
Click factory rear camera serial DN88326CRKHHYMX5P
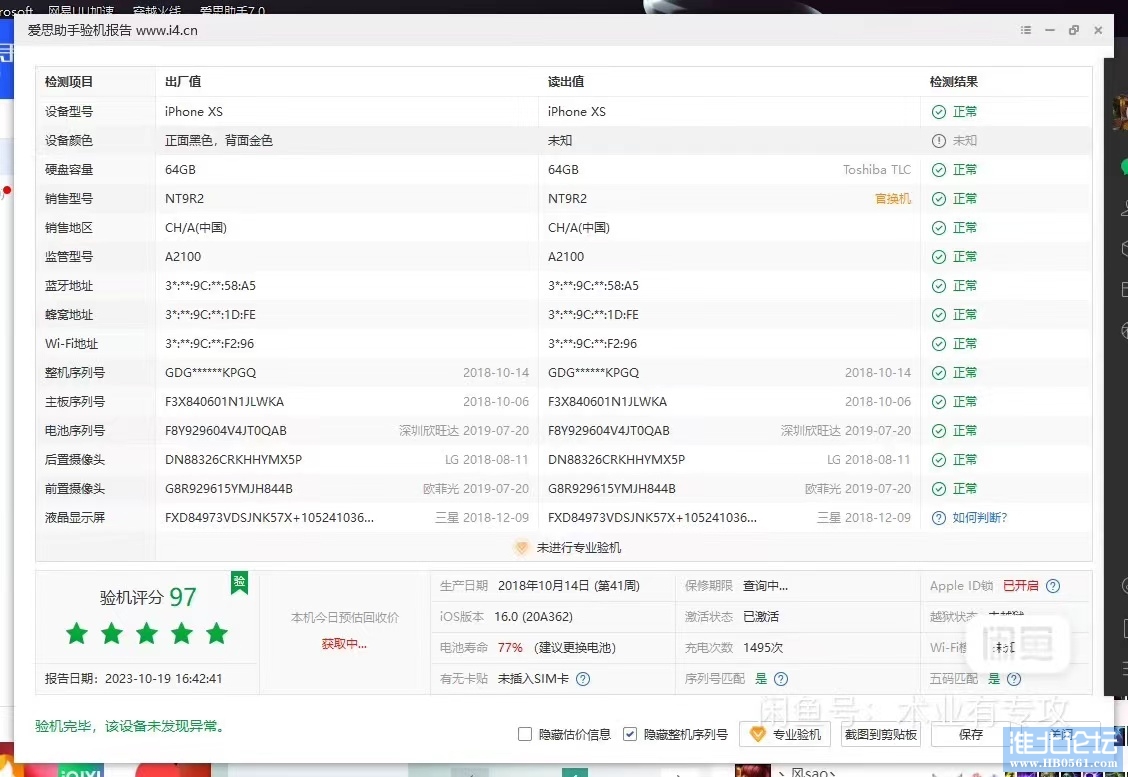(233, 460)
